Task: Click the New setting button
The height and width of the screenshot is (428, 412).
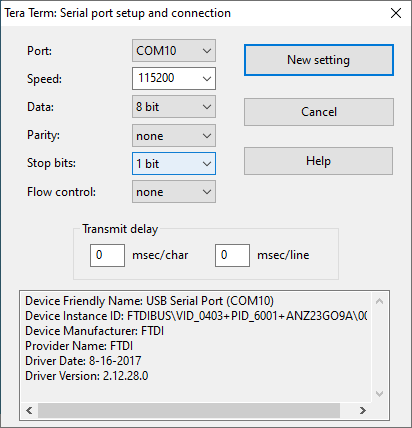Action: 319,60
